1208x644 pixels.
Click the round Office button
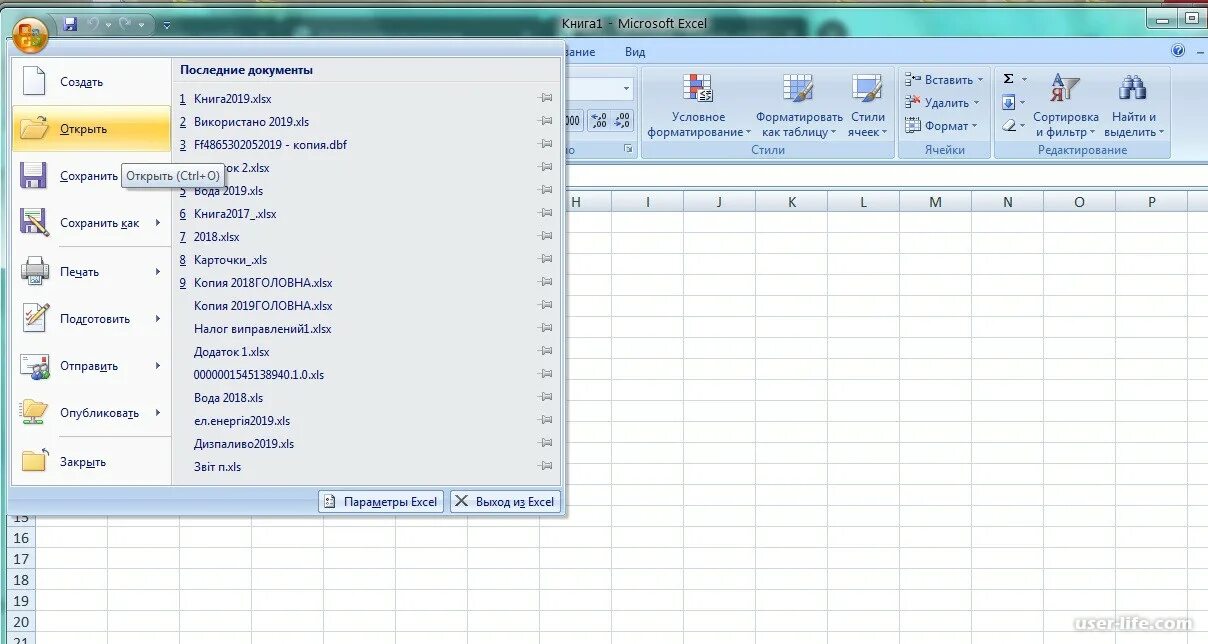tap(31, 35)
